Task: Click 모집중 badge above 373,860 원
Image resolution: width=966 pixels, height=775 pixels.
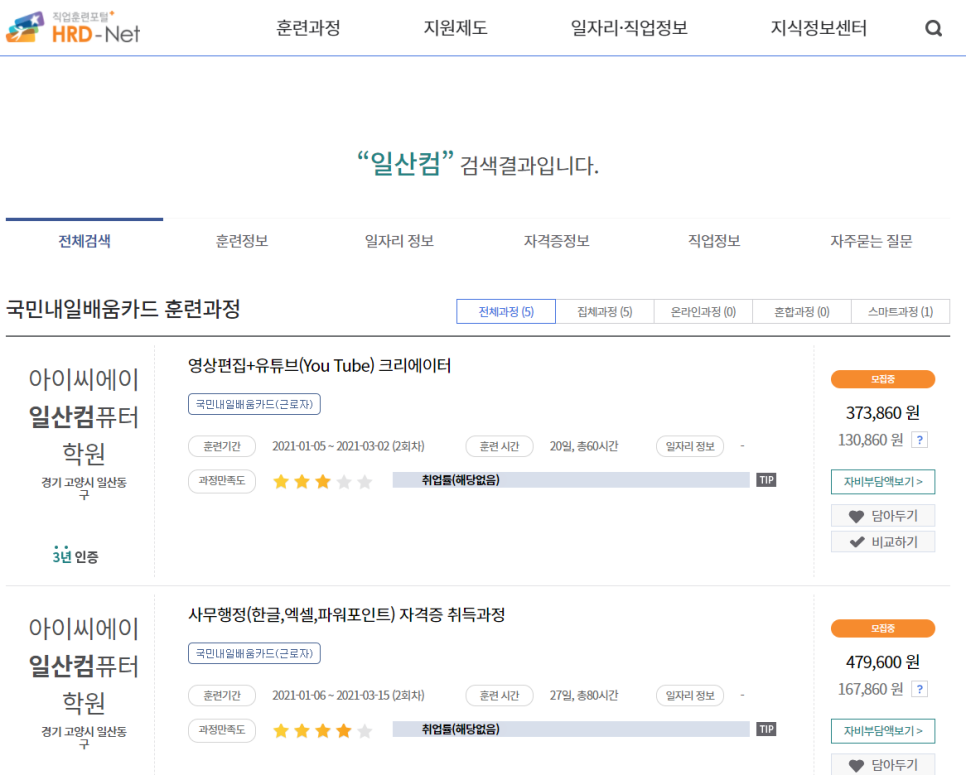Action: (883, 379)
